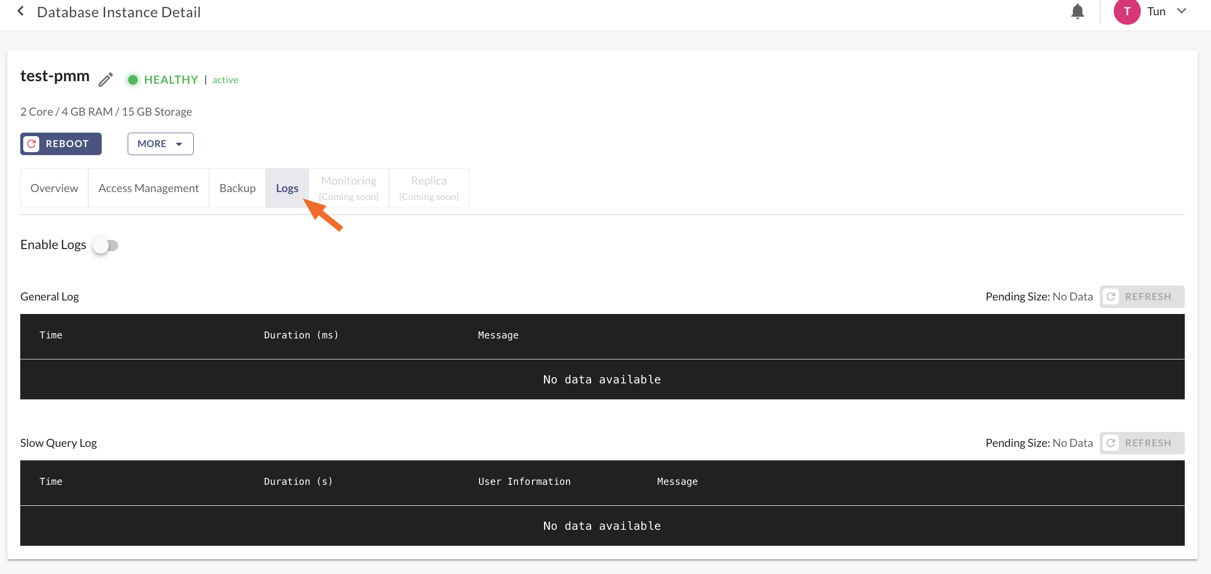1211x574 pixels.
Task: Click the green HEALTHY status indicator
Action: (x=132, y=80)
